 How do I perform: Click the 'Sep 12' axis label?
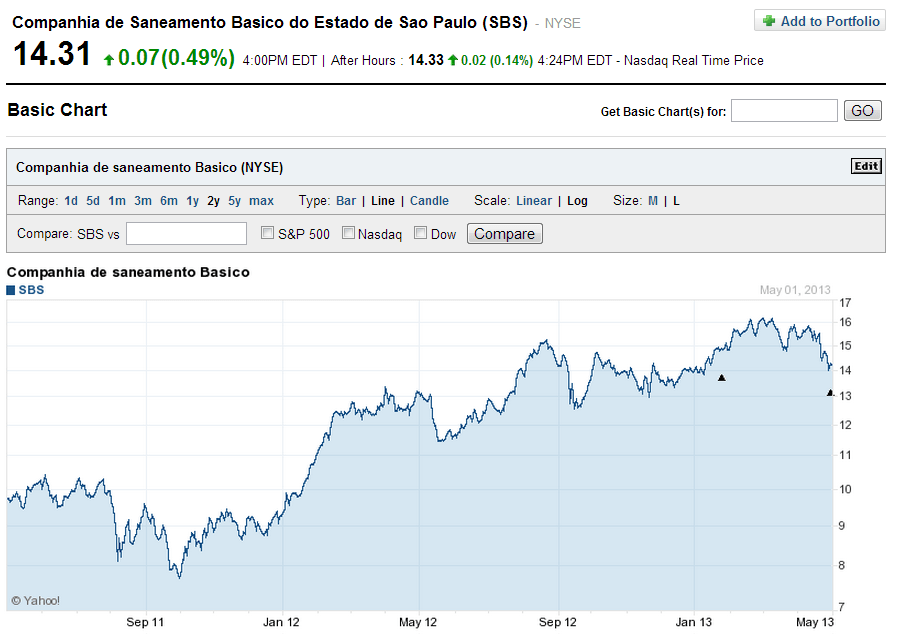pyautogui.click(x=557, y=622)
